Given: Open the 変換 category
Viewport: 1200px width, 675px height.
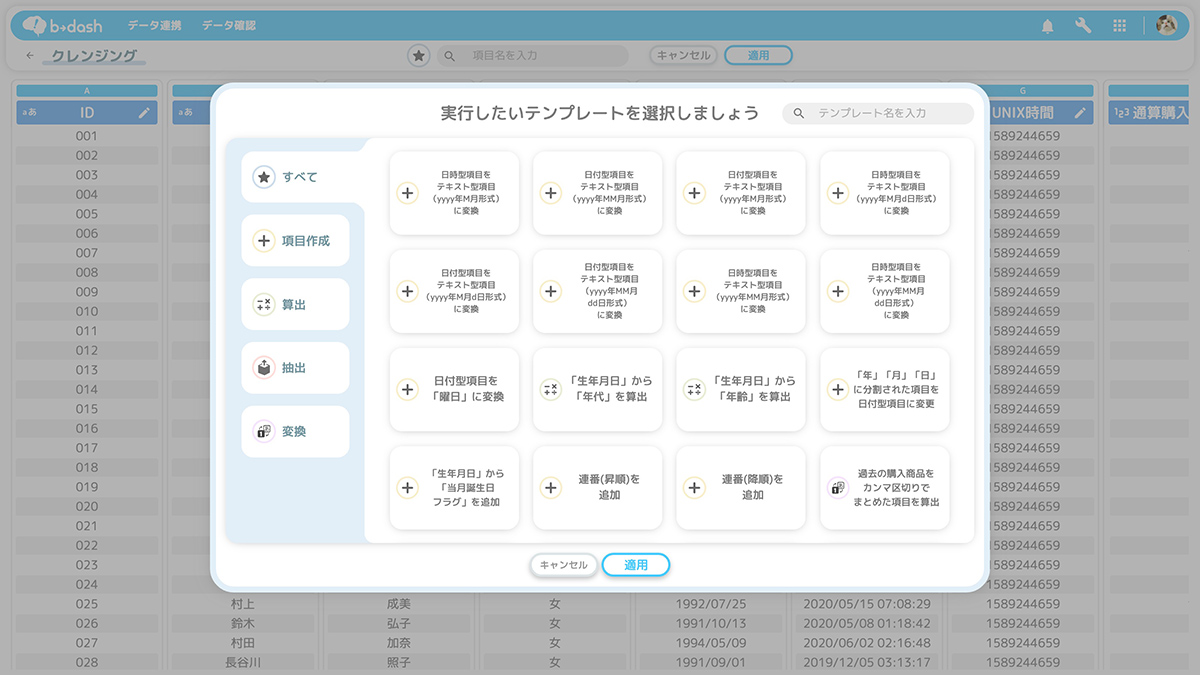Looking at the screenshot, I should point(295,432).
